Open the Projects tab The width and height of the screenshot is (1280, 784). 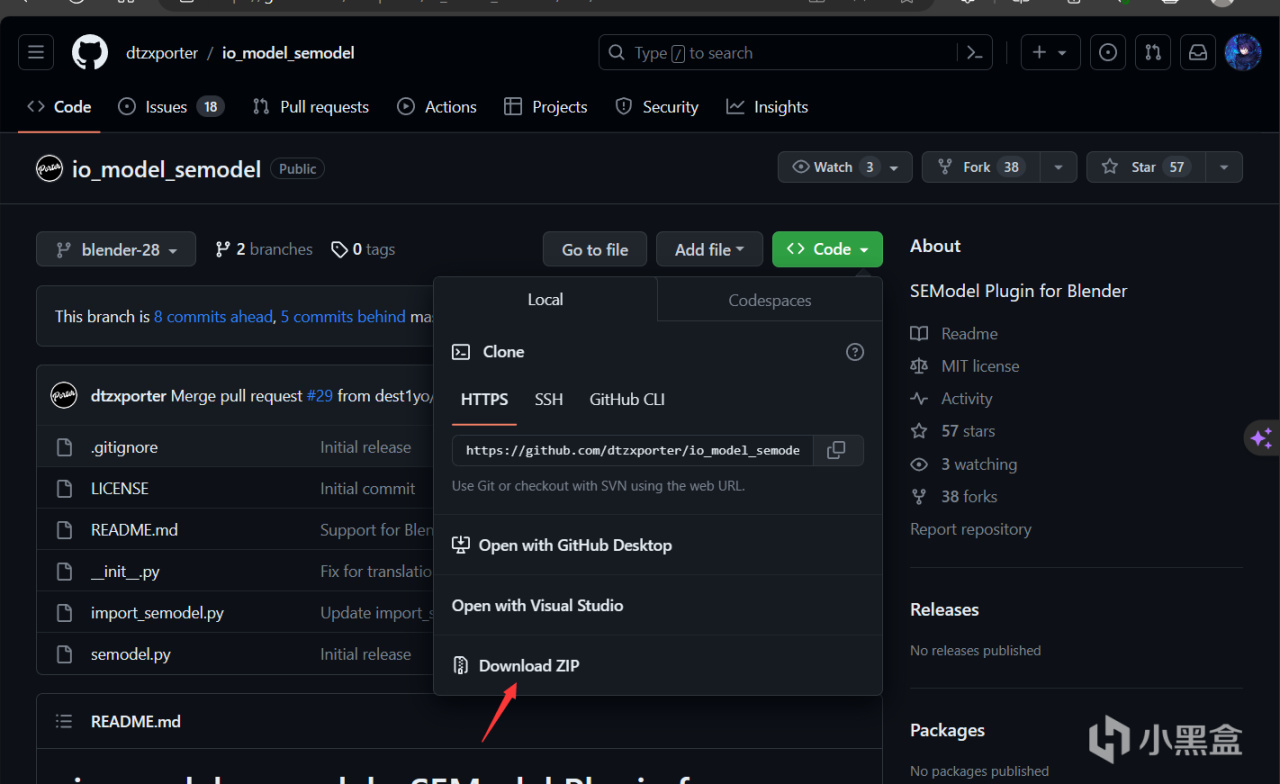tap(546, 107)
